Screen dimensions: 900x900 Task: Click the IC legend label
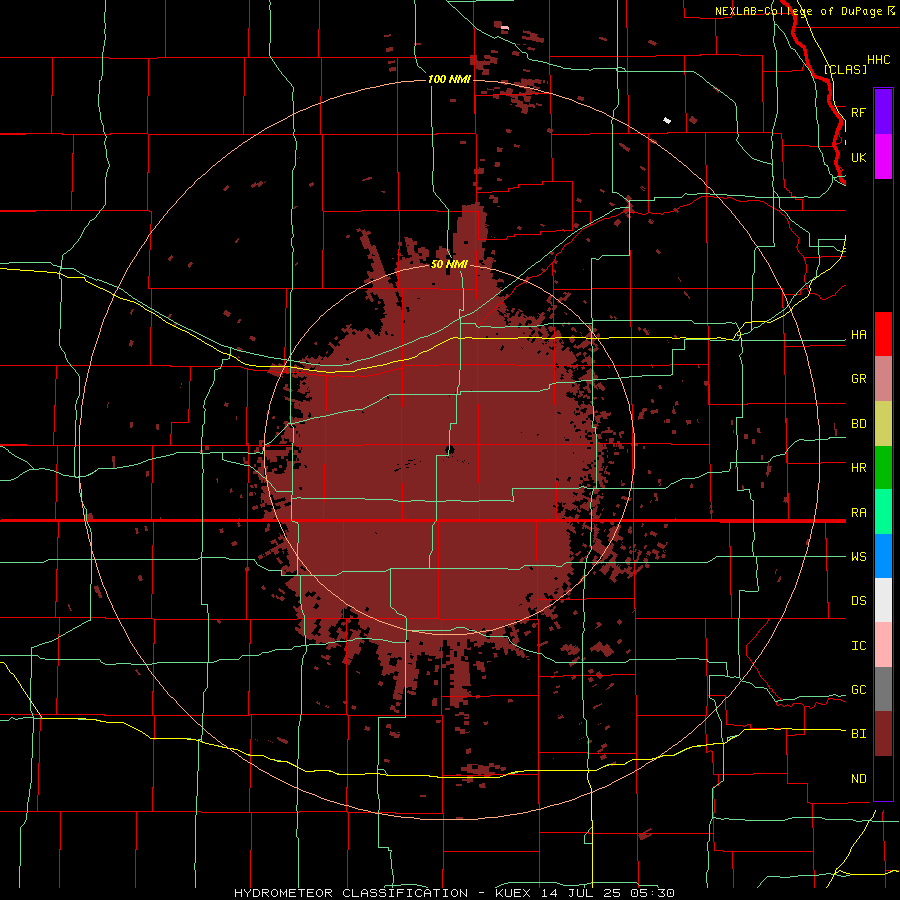click(x=859, y=646)
